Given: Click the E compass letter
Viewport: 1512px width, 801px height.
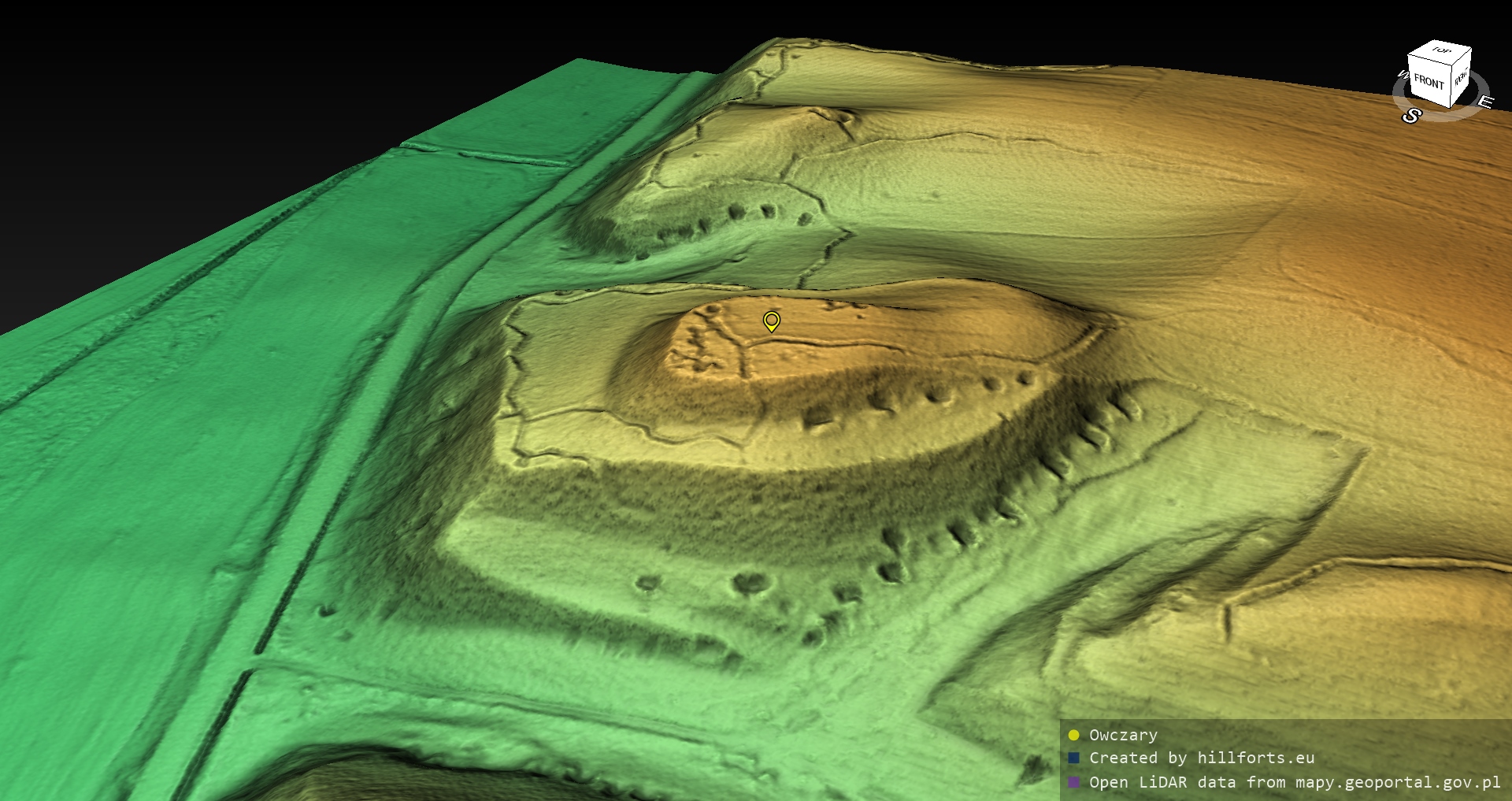Looking at the screenshot, I should [x=1484, y=102].
